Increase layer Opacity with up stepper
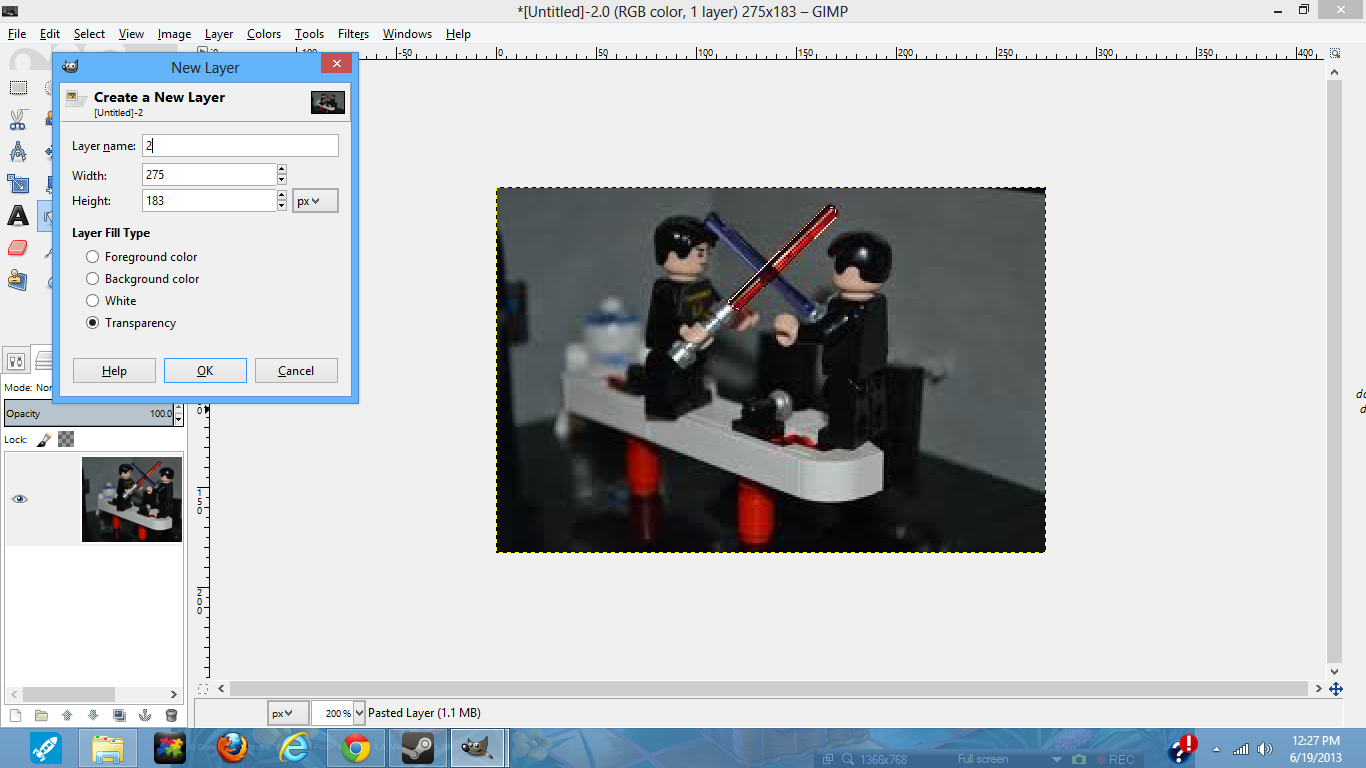1366x768 pixels. click(x=179, y=408)
